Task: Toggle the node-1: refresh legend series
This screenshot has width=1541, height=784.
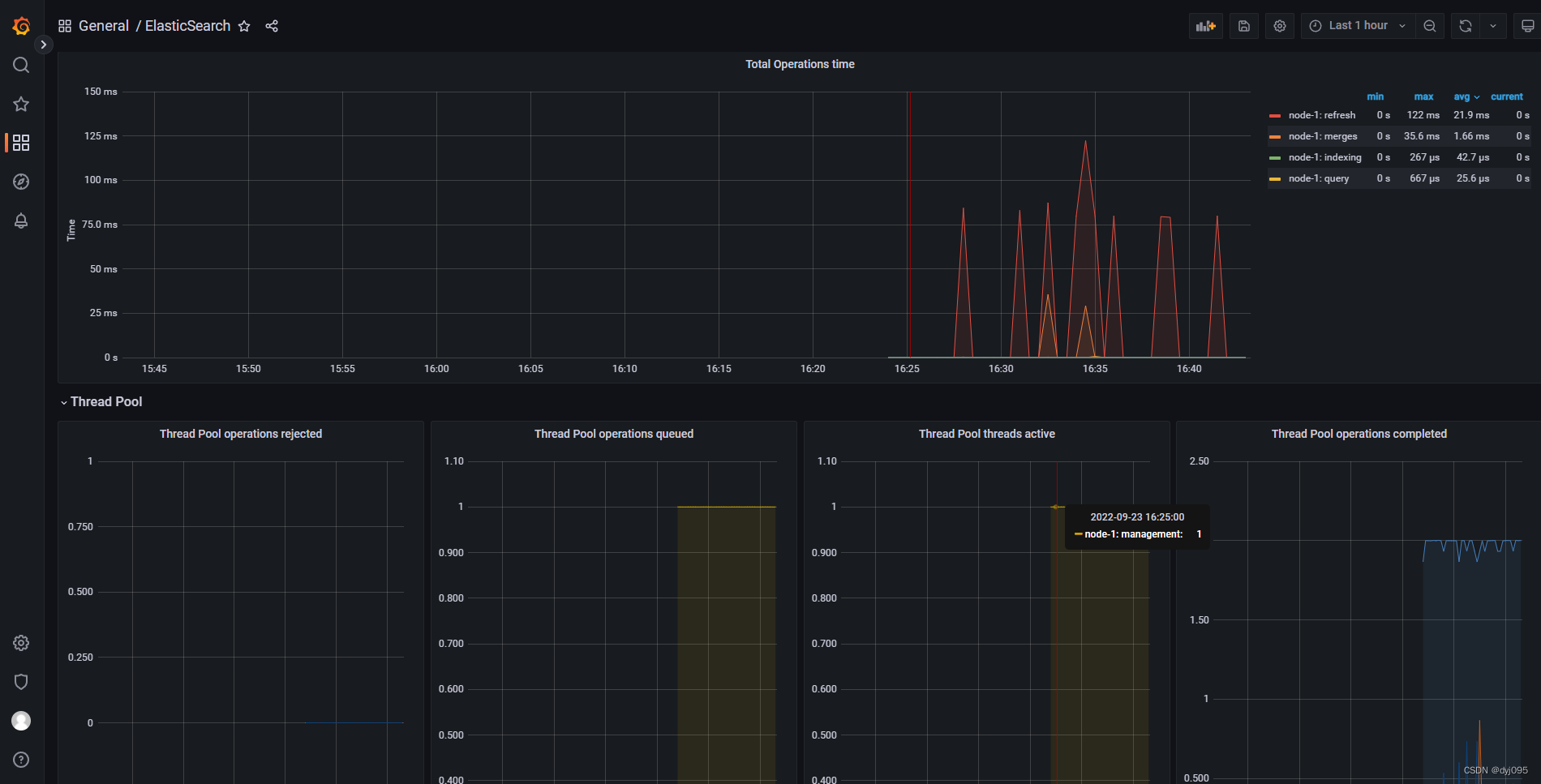Action: point(1322,115)
